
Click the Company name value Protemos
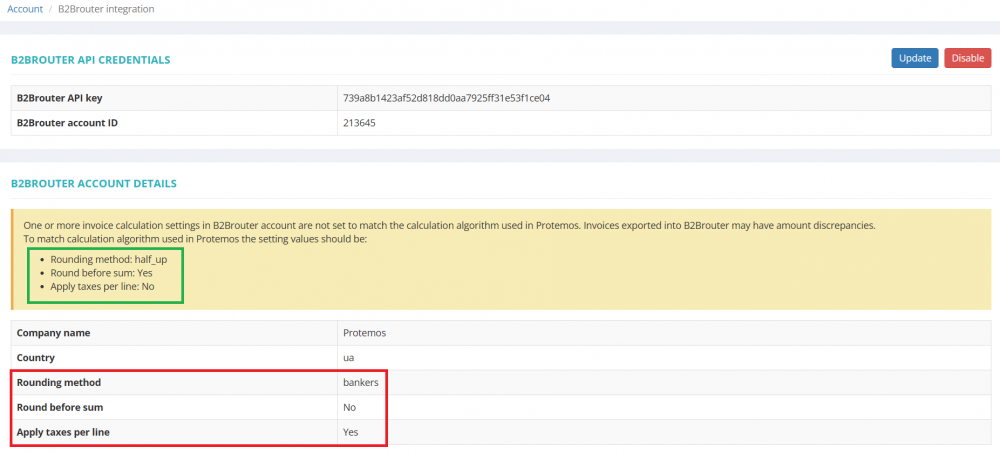click(364, 332)
